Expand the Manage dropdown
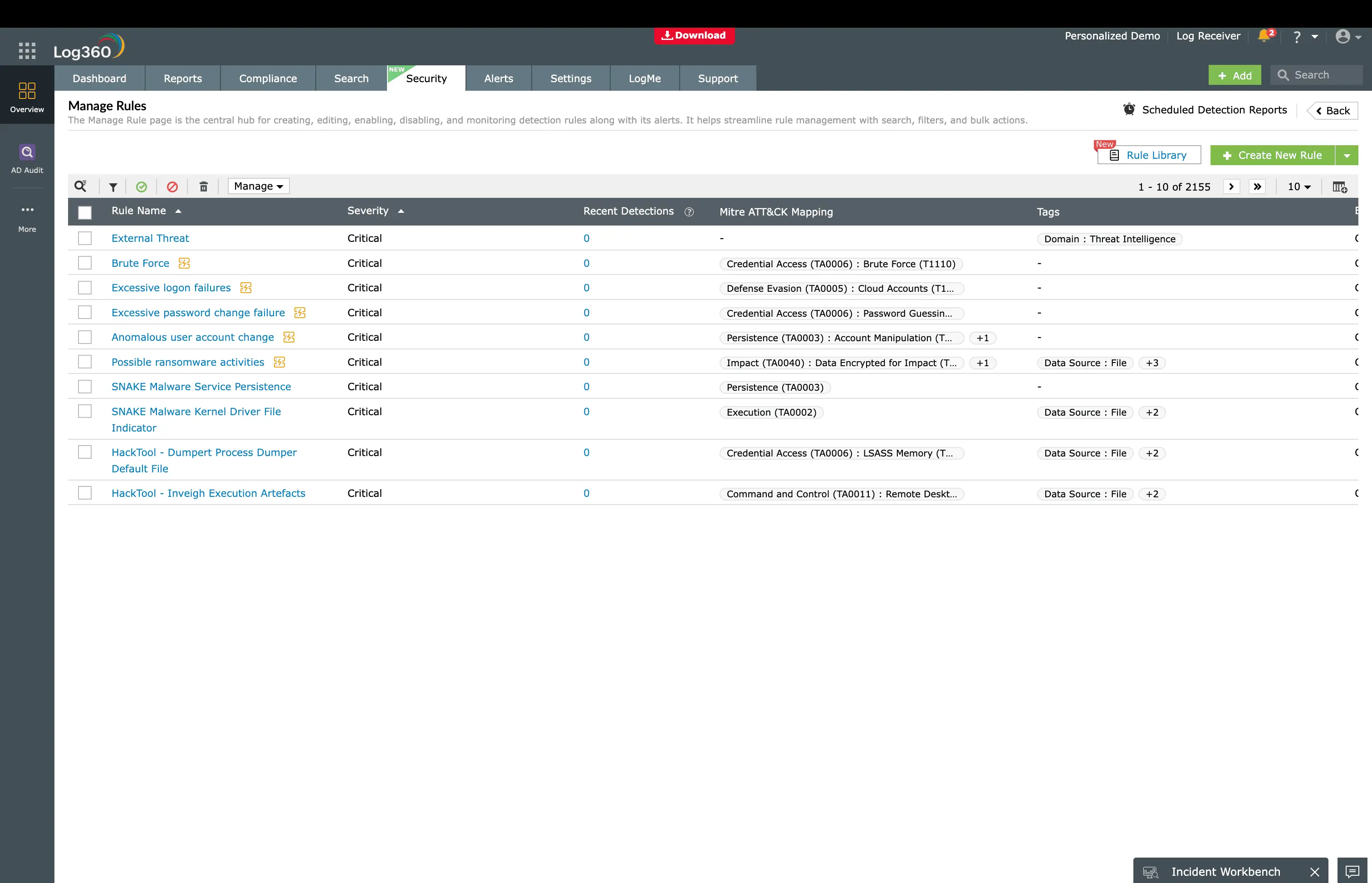Screen dimensions: 1372x883 pos(259,186)
